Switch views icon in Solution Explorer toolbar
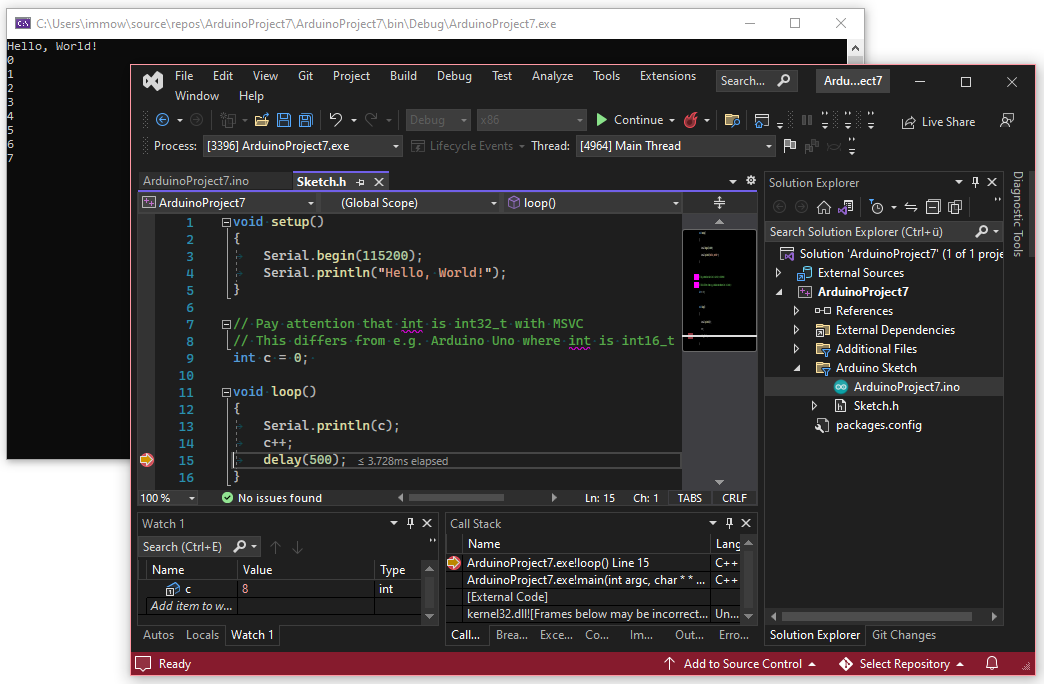The image size is (1044, 684). click(x=846, y=207)
